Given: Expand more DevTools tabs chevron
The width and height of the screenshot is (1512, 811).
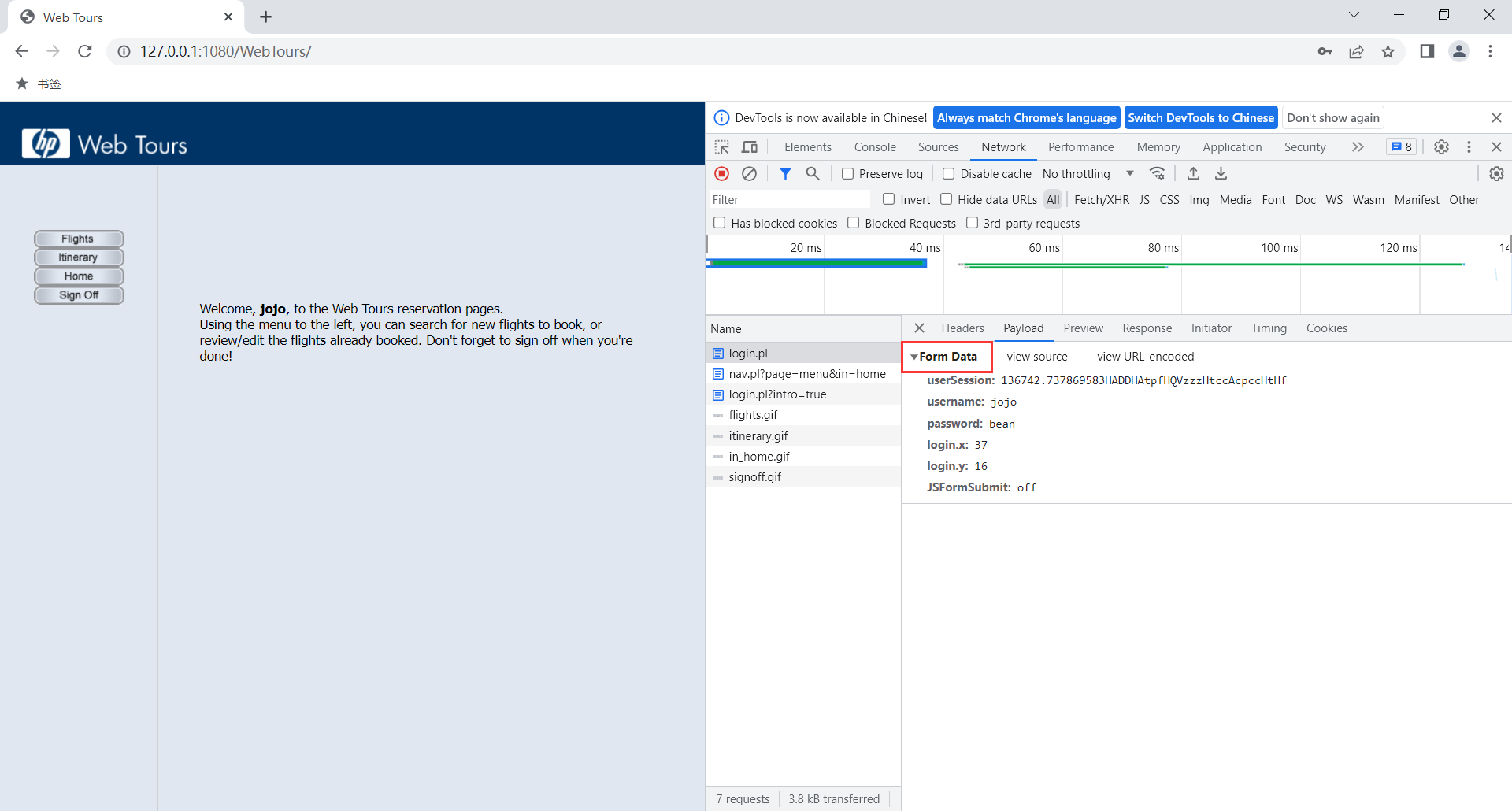Looking at the screenshot, I should point(1358,147).
